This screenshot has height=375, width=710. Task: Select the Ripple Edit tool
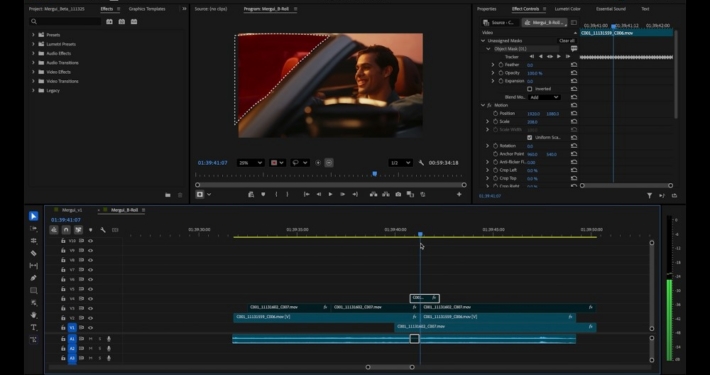click(34, 241)
